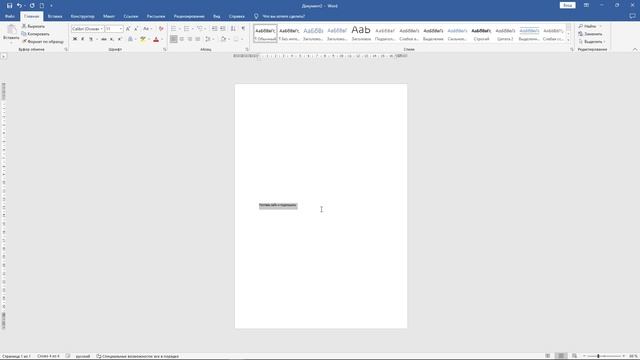640x360 pixels.
Task: Open the Ссылки tab
Action: tap(131, 16)
